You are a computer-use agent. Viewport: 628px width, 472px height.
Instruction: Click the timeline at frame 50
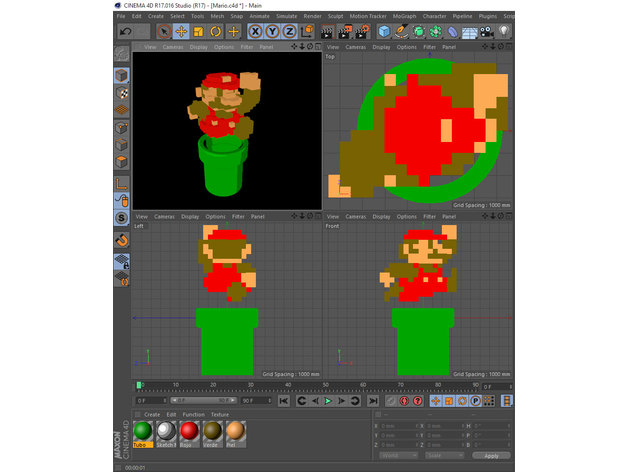(x=325, y=386)
